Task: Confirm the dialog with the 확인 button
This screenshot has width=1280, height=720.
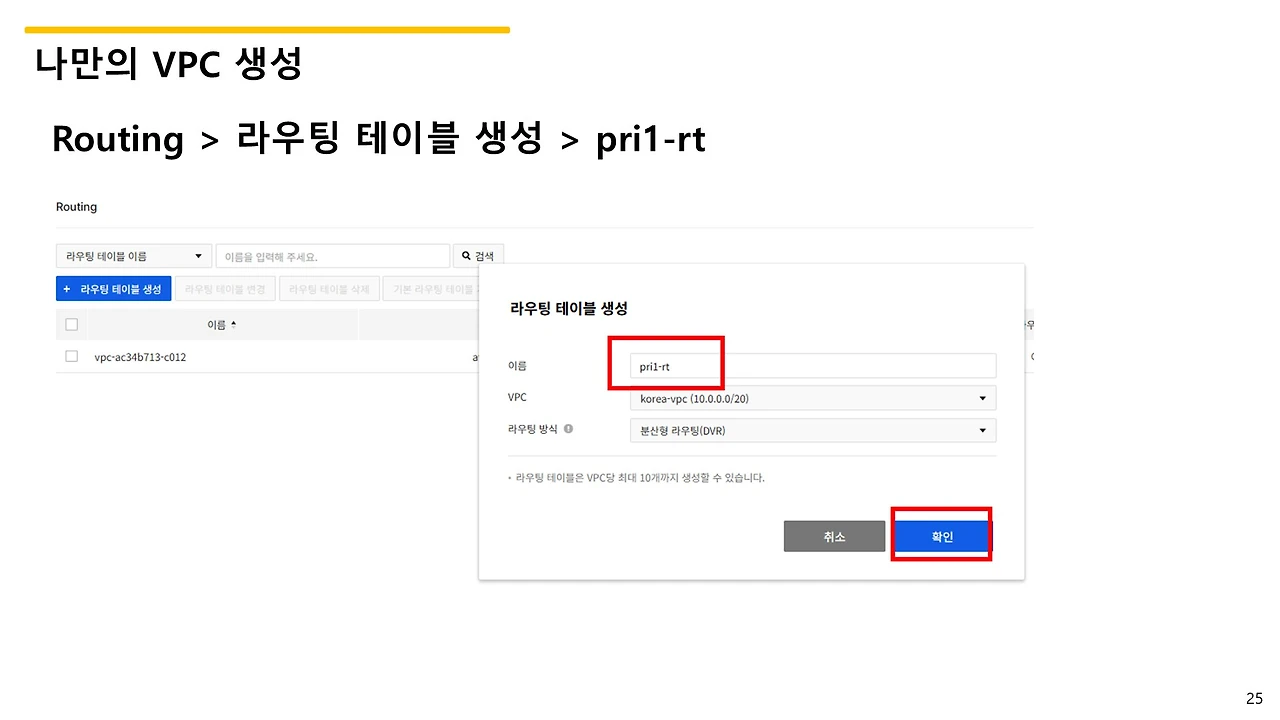Action: (x=940, y=536)
